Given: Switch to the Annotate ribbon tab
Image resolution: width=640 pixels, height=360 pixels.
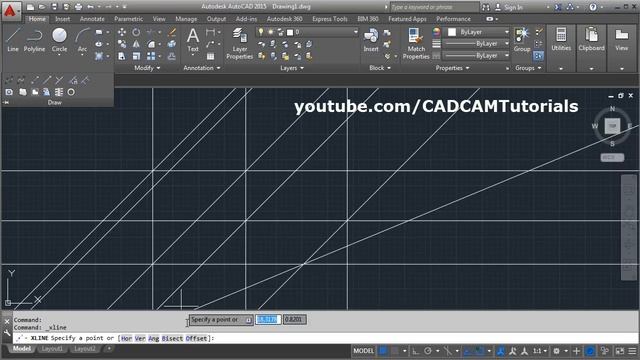Looking at the screenshot, I should pyautogui.click(x=92, y=19).
